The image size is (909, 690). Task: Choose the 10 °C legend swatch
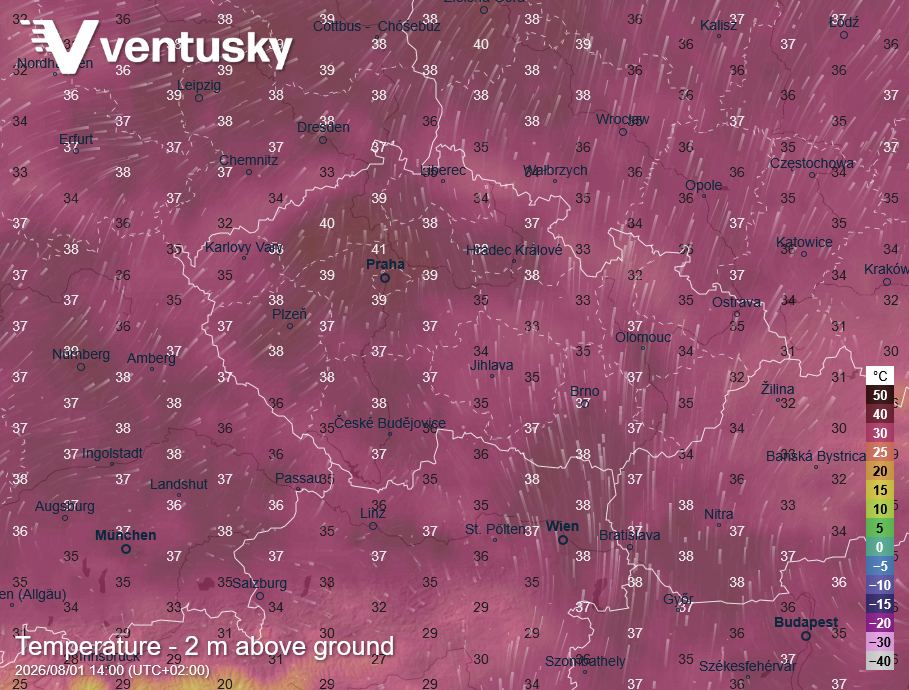click(880, 509)
